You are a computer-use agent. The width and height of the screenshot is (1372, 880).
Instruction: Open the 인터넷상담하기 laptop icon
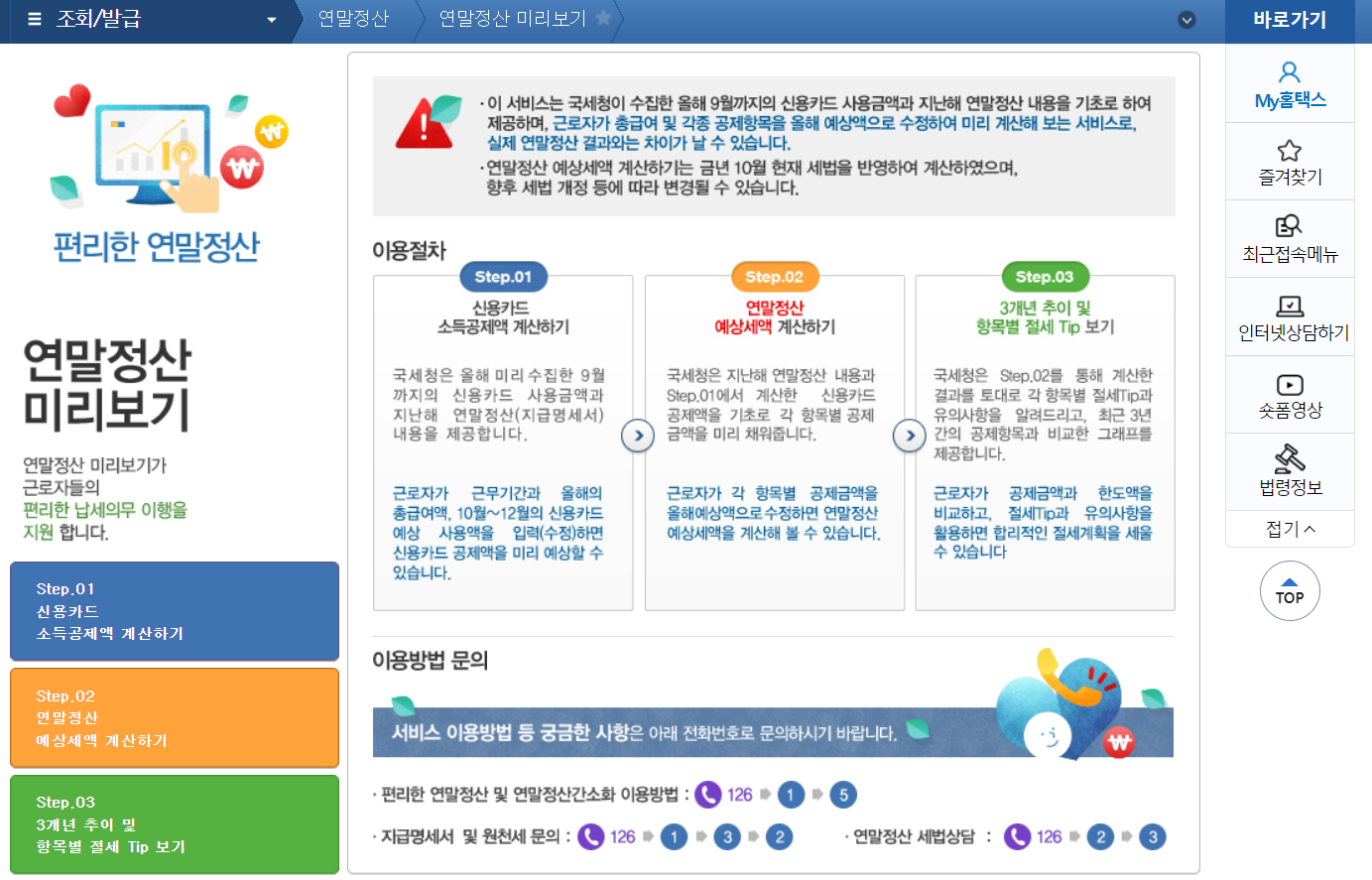click(1290, 306)
